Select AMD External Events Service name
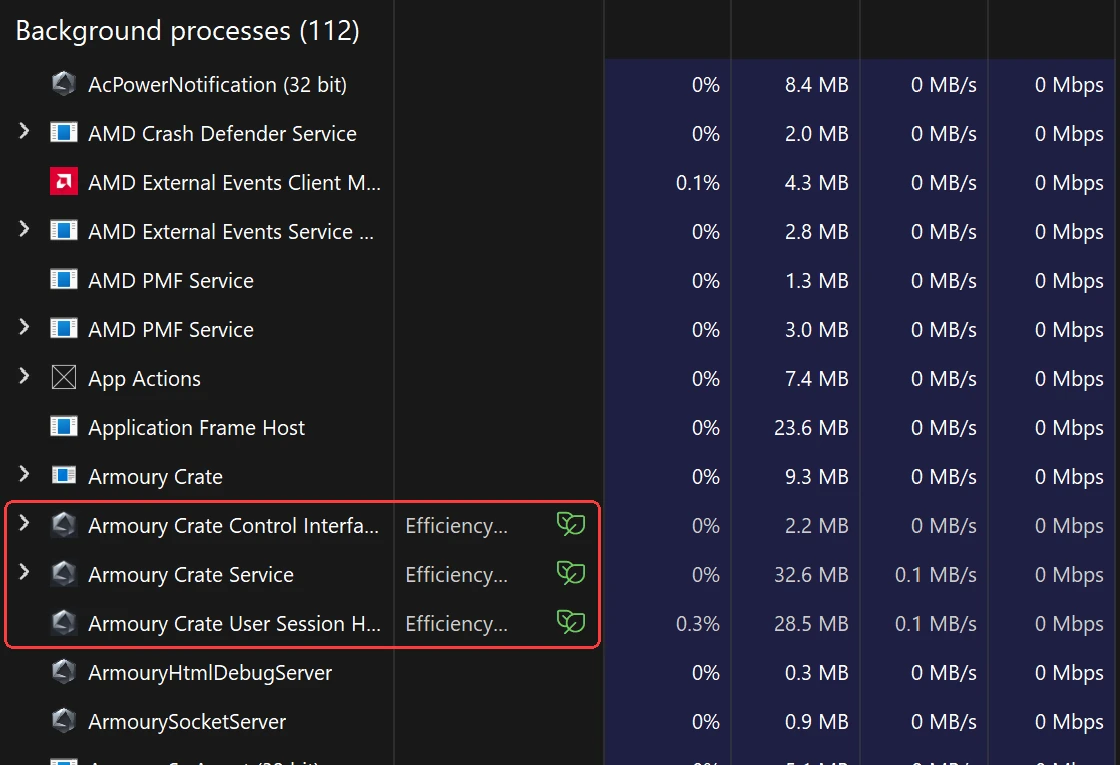Screen dimensions: 1120x765 pos(231,232)
